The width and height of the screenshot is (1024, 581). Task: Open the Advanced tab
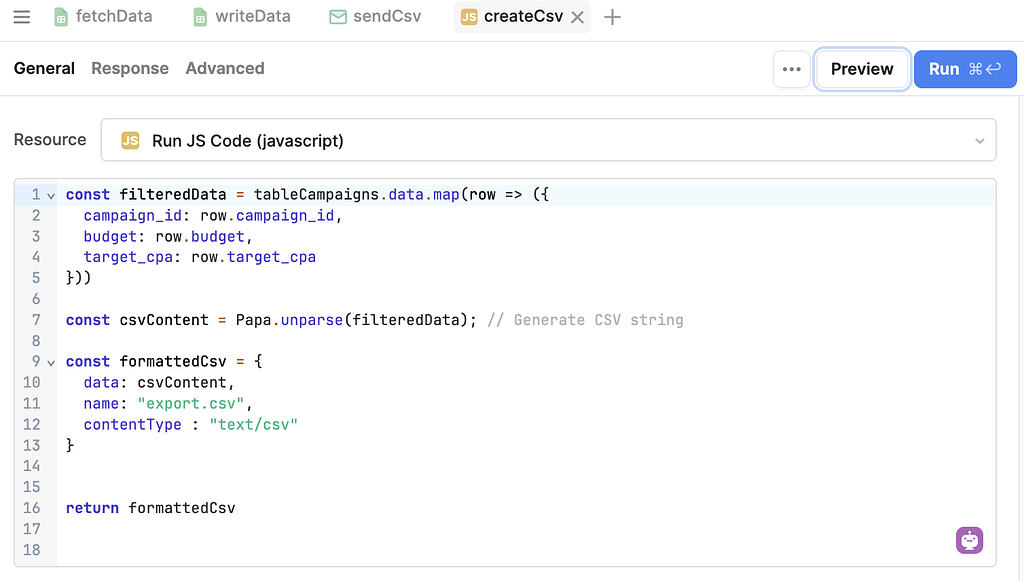[x=224, y=68]
